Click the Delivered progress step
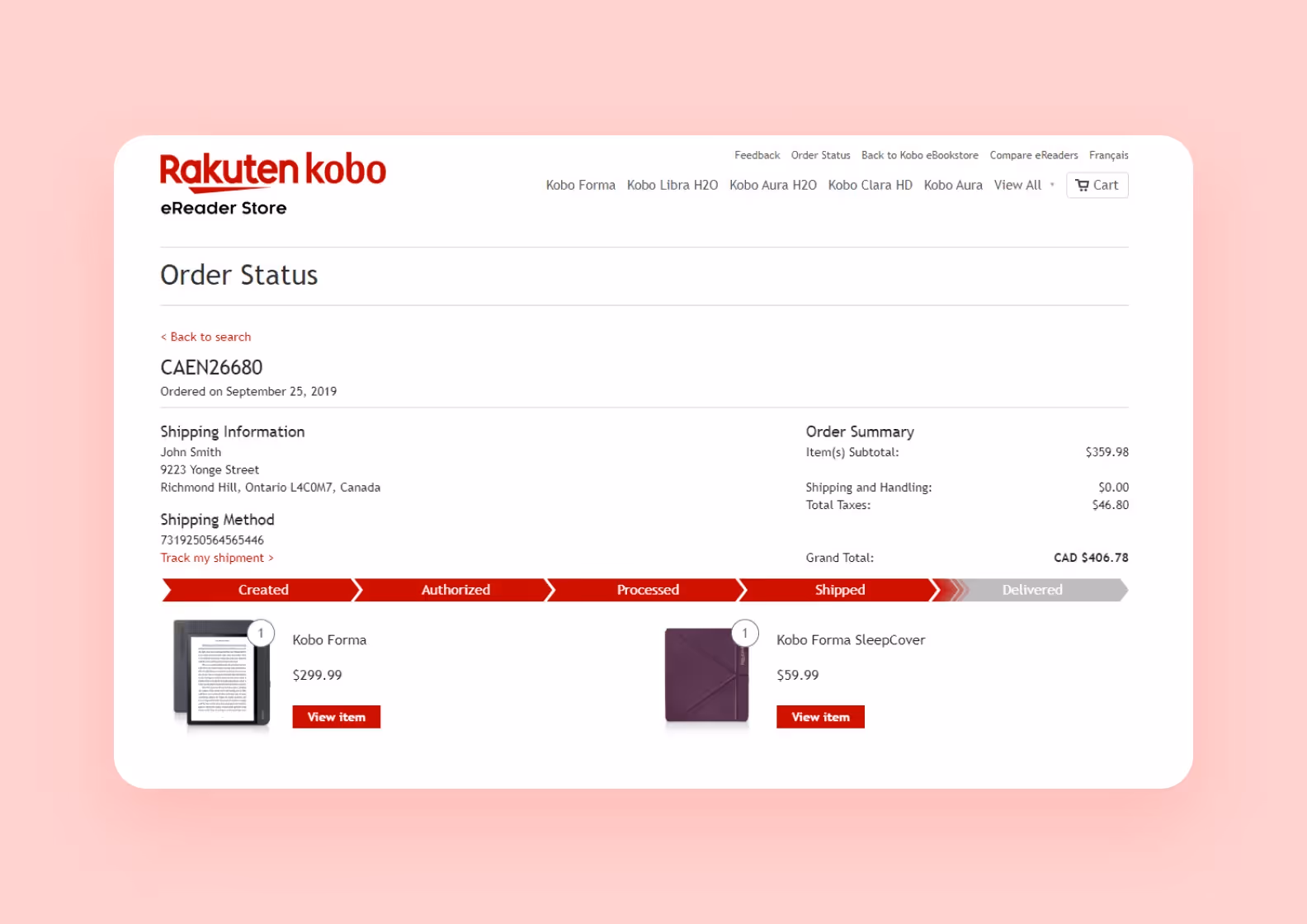Screen dimensions: 1307x924 (1031, 590)
